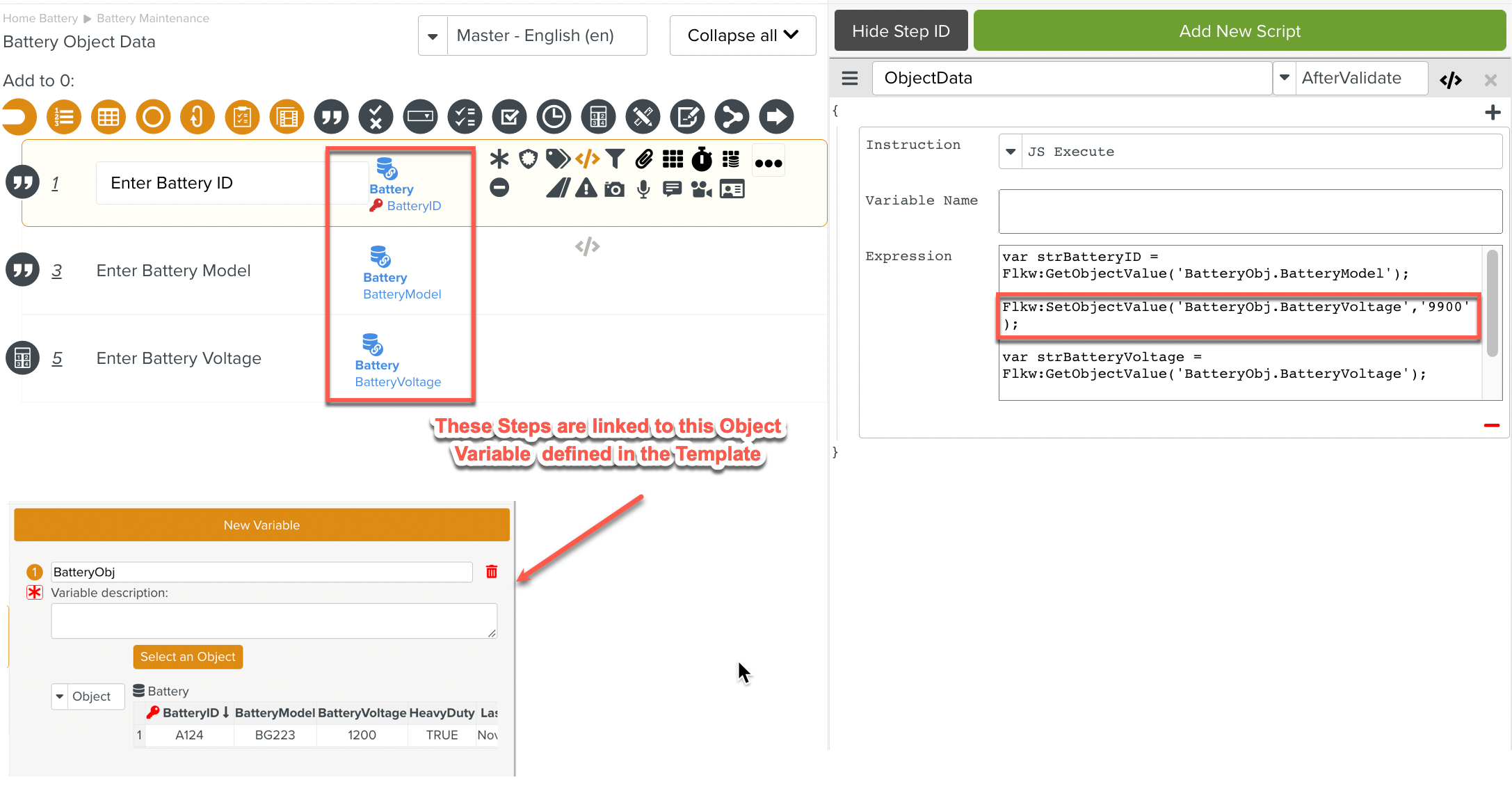Click the camera icon on step 1
The width and height of the screenshot is (1512, 789).
614,189
